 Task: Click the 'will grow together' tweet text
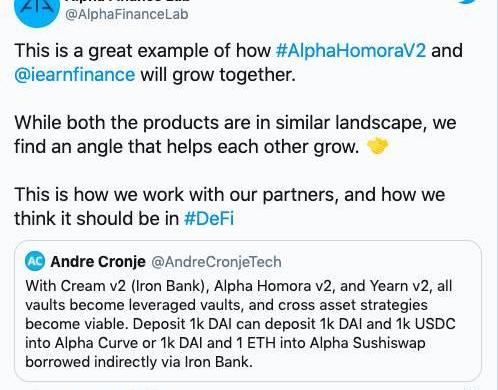click(x=218, y=74)
